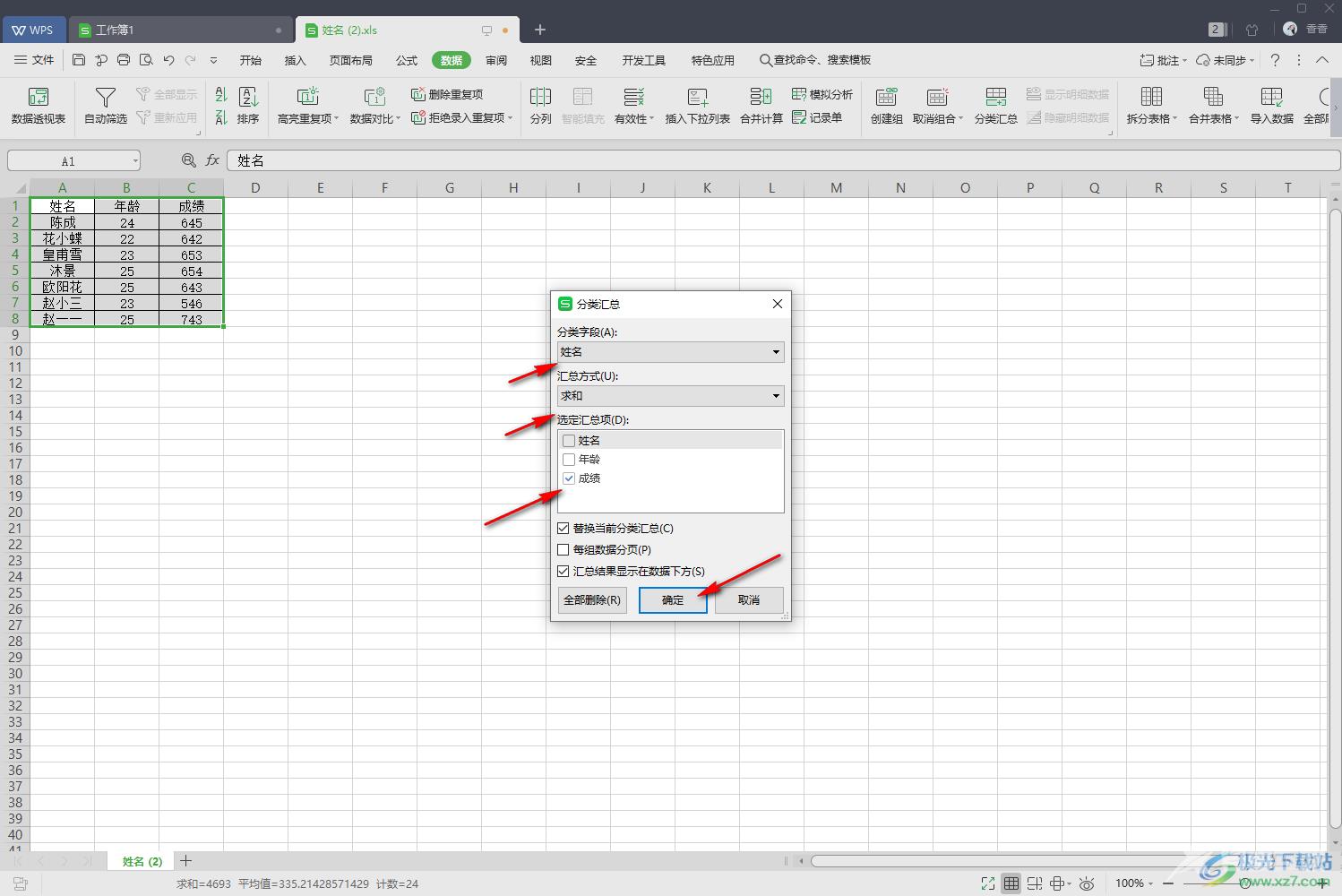Open a new document tab with plus

click(539, 30)
